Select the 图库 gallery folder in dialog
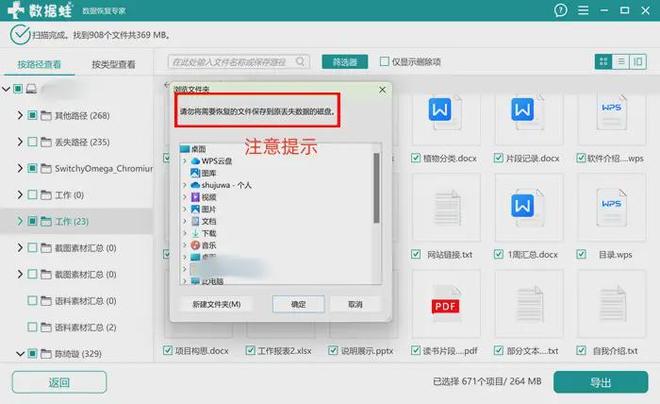Image resolution: width=660 pixels, height=404 pixels. [x=208, y=172]
